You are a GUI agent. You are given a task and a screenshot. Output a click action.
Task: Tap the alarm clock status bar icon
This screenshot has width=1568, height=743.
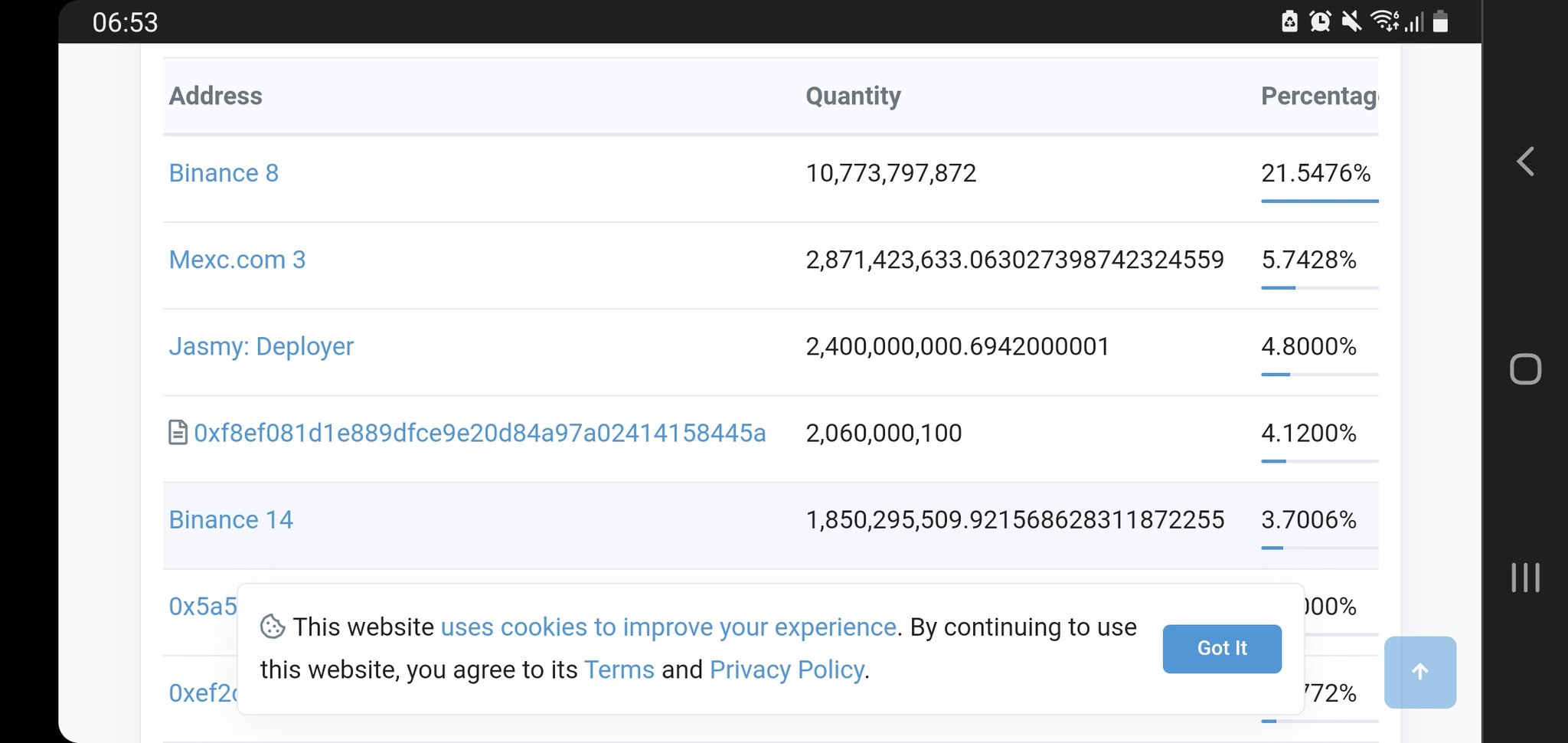point(1319,22)
